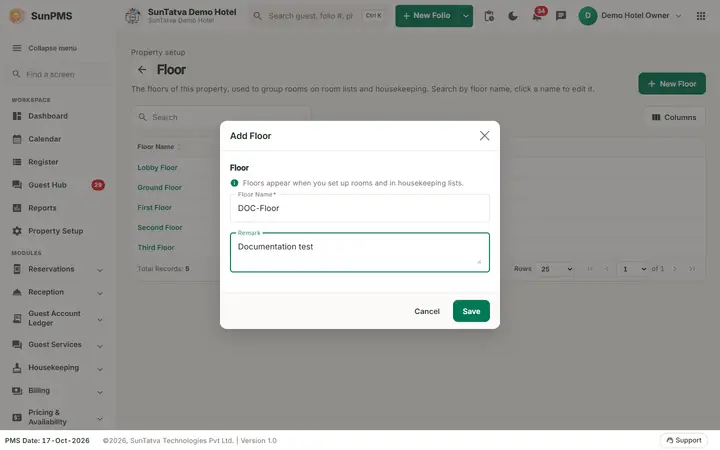Image resolution: width=720 pixels, height=450 pixels.
Task: Click the Find a screen field
Action: 60,74
